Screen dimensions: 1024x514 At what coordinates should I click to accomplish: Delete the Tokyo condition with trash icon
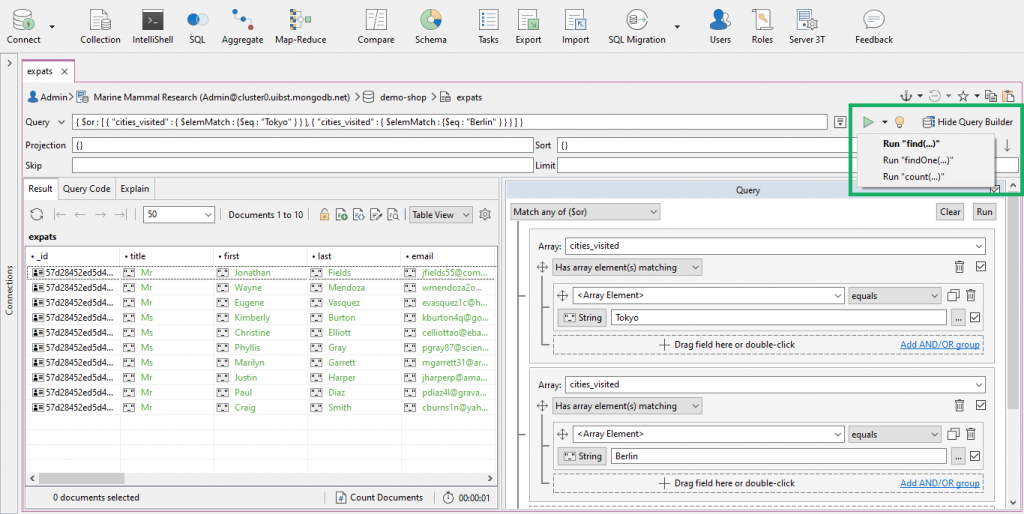pos(970,295)
